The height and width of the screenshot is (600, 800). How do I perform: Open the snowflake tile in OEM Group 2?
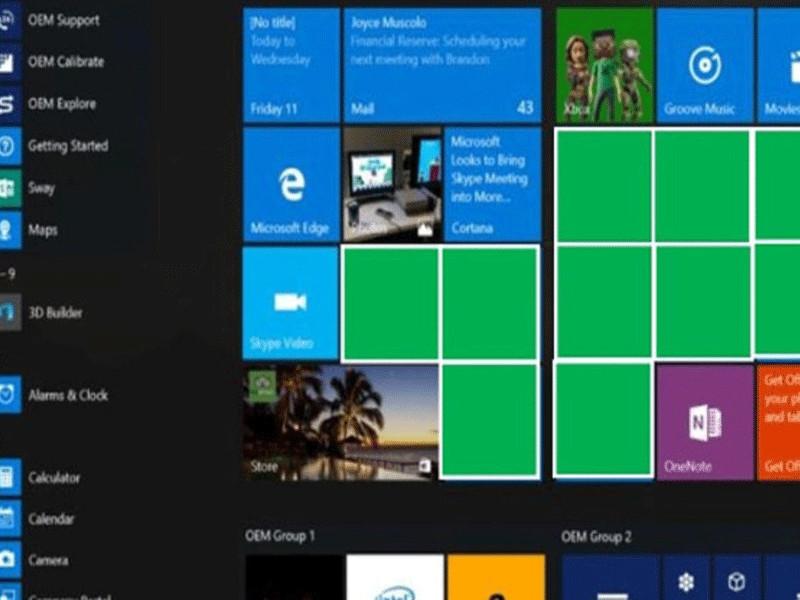coord(686,578)
